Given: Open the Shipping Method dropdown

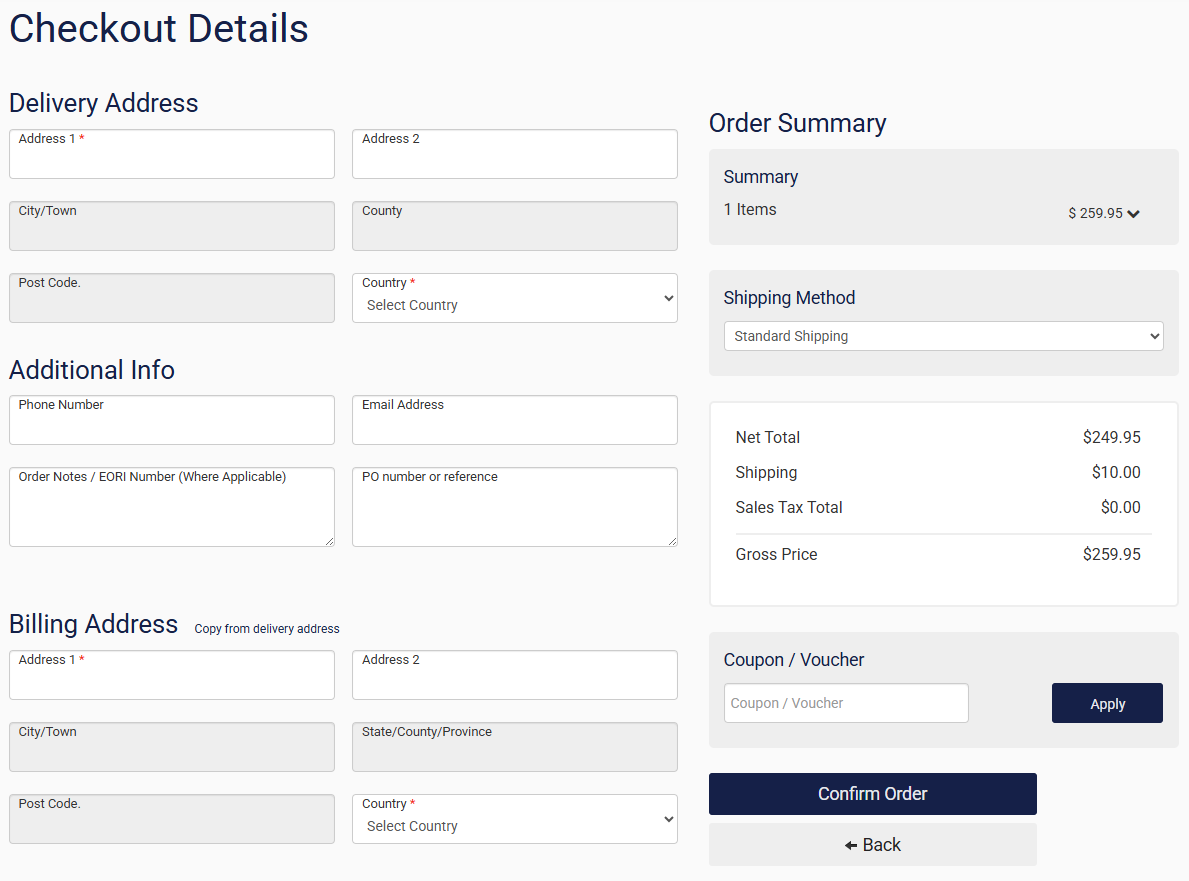Looking at the screenshot, I should point(943,336).
